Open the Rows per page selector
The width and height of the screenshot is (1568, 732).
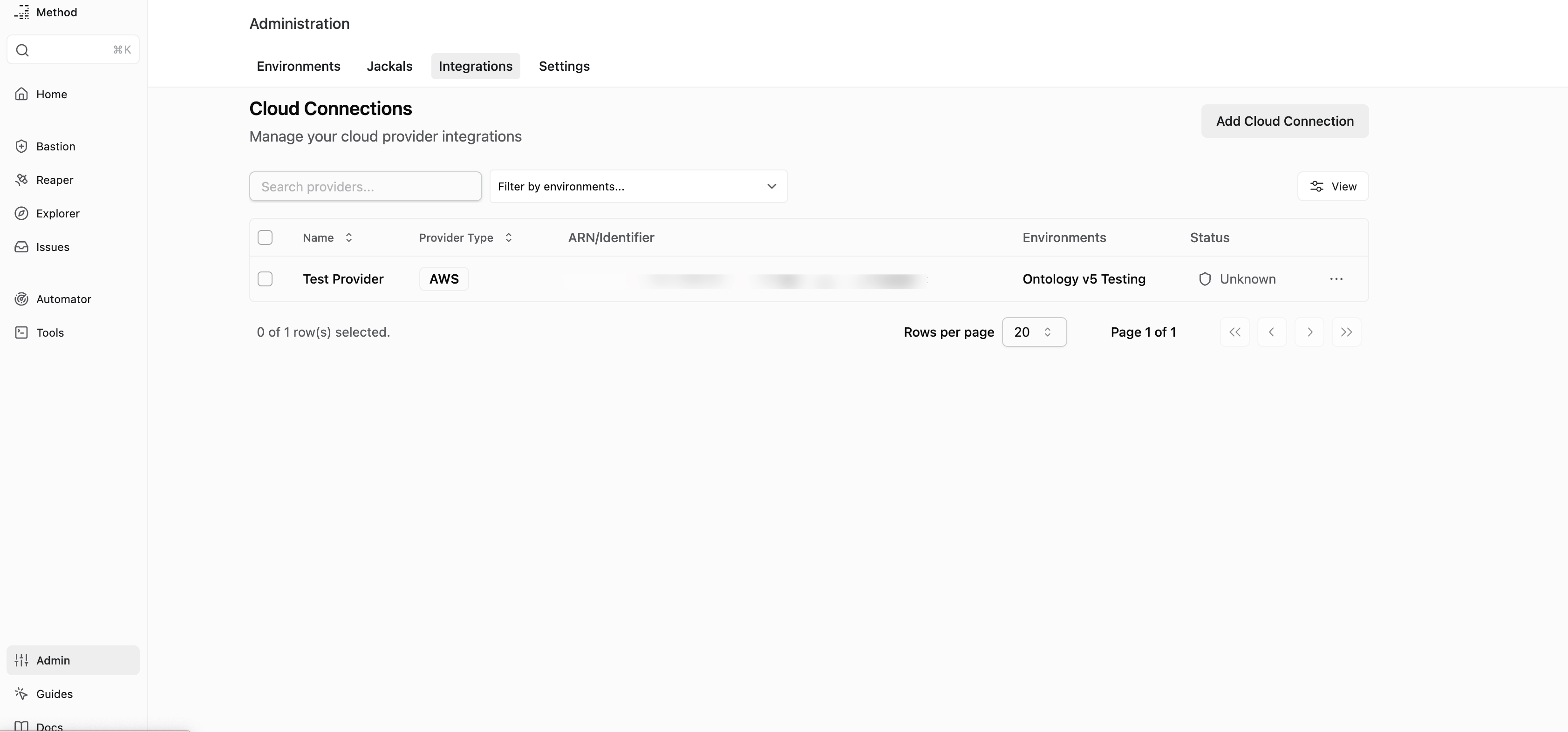pos(1034,332)
